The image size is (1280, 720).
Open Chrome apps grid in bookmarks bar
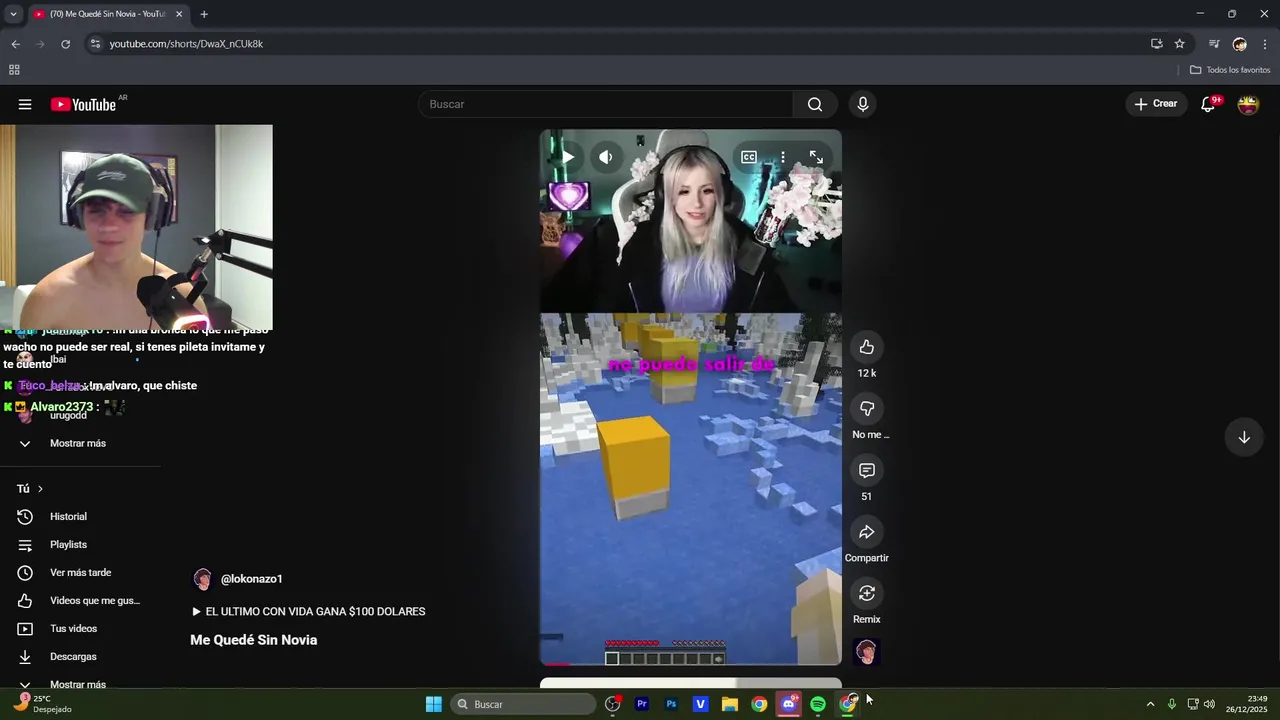click(x=14, y=70)
